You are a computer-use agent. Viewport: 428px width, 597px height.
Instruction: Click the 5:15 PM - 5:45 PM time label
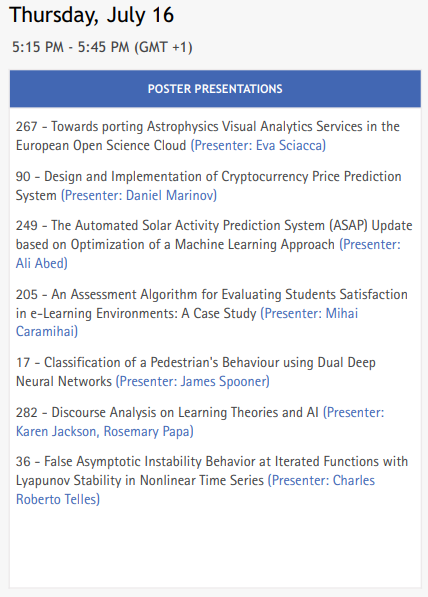point(102,47)
